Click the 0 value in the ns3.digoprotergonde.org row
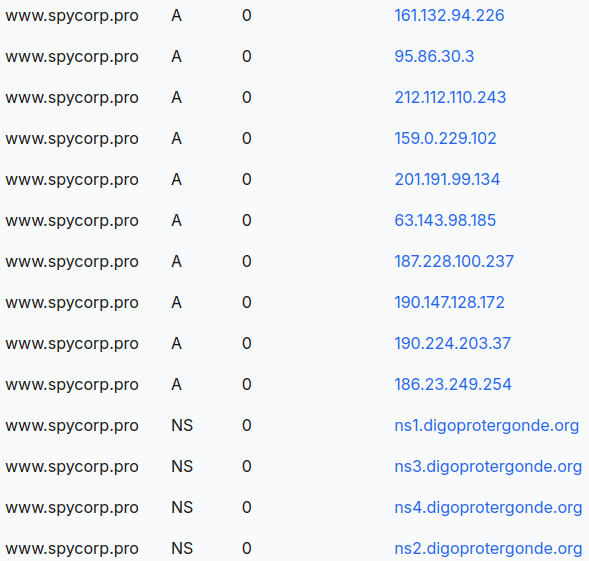Image resolution: width=589 pixels, height=561 pixels. (x=247, y=466)
